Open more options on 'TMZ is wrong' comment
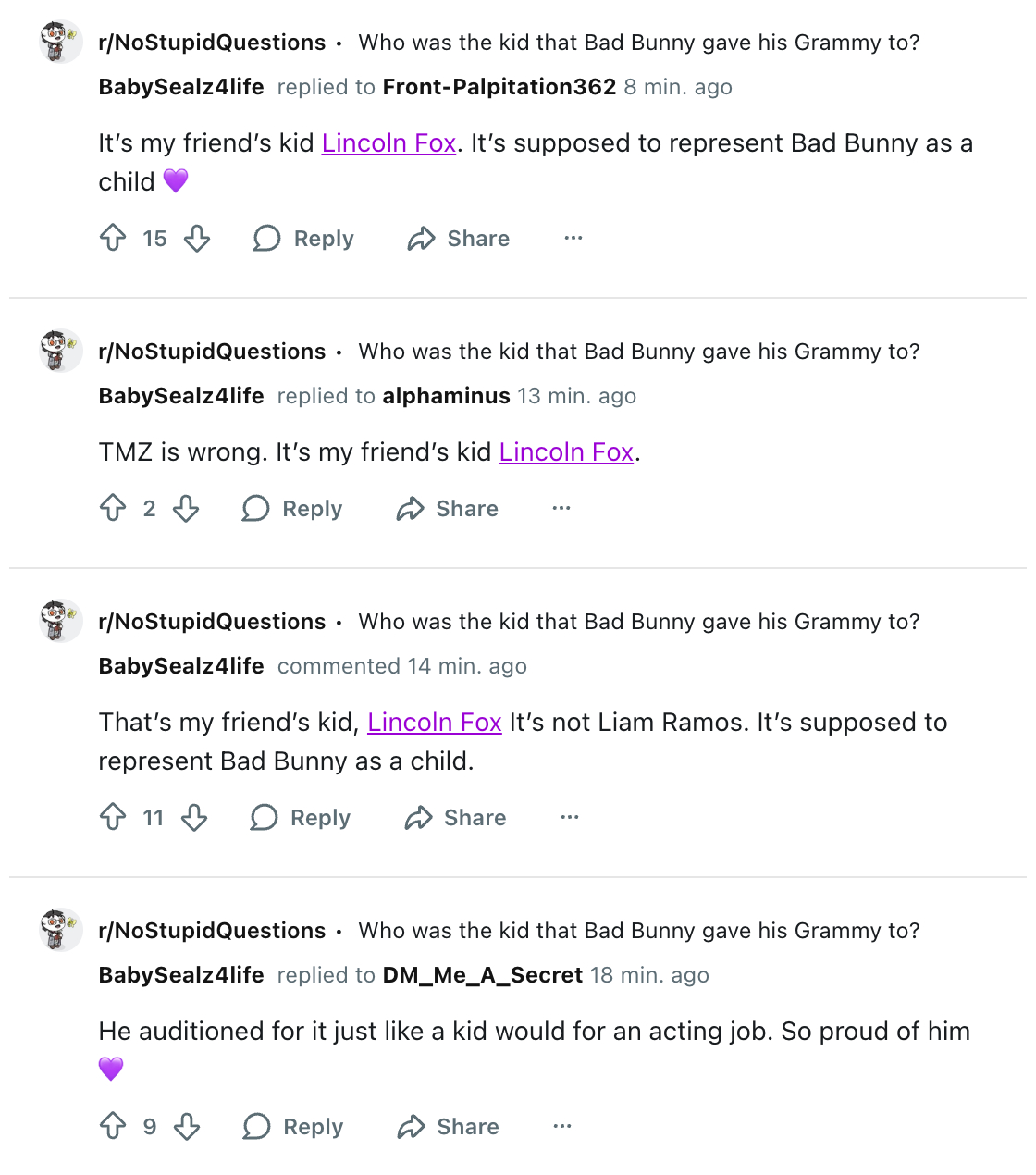The width and height of the screenshot is (1036, 1175). (x=561, y=508)
